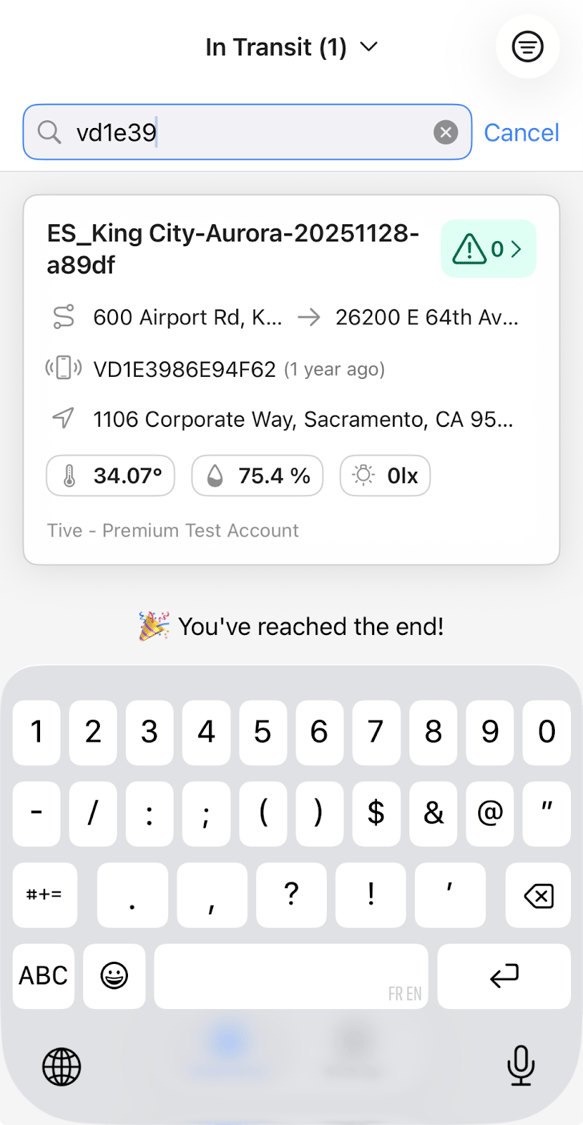Tap the globe key to switch keyboards
Image resolution: width=583 pixels, height=1125 pixels.
pyautogui.click(x=61, y=1066)
